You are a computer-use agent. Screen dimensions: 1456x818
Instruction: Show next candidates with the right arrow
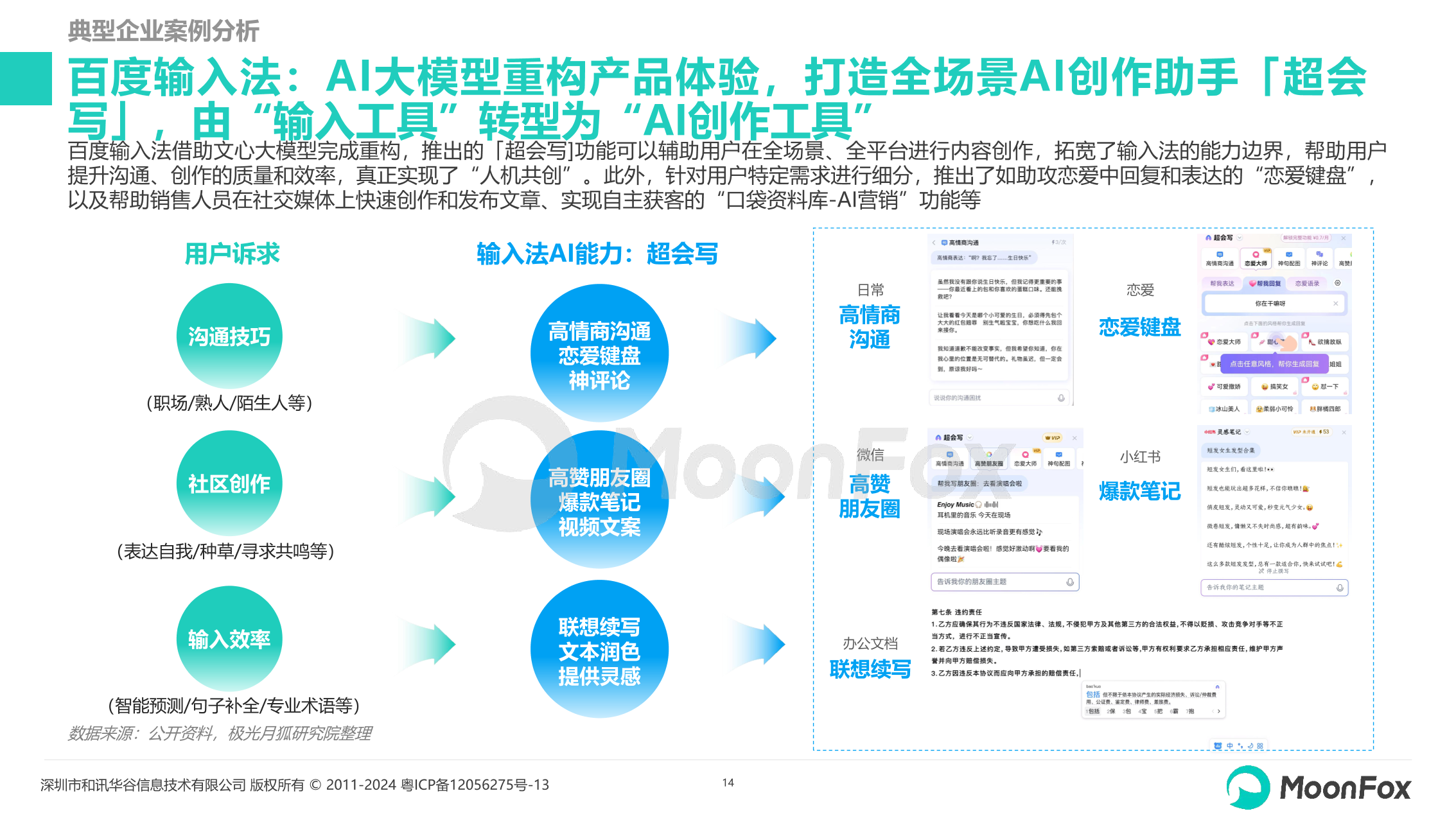pyautogui.click(x=1218, y=711)
